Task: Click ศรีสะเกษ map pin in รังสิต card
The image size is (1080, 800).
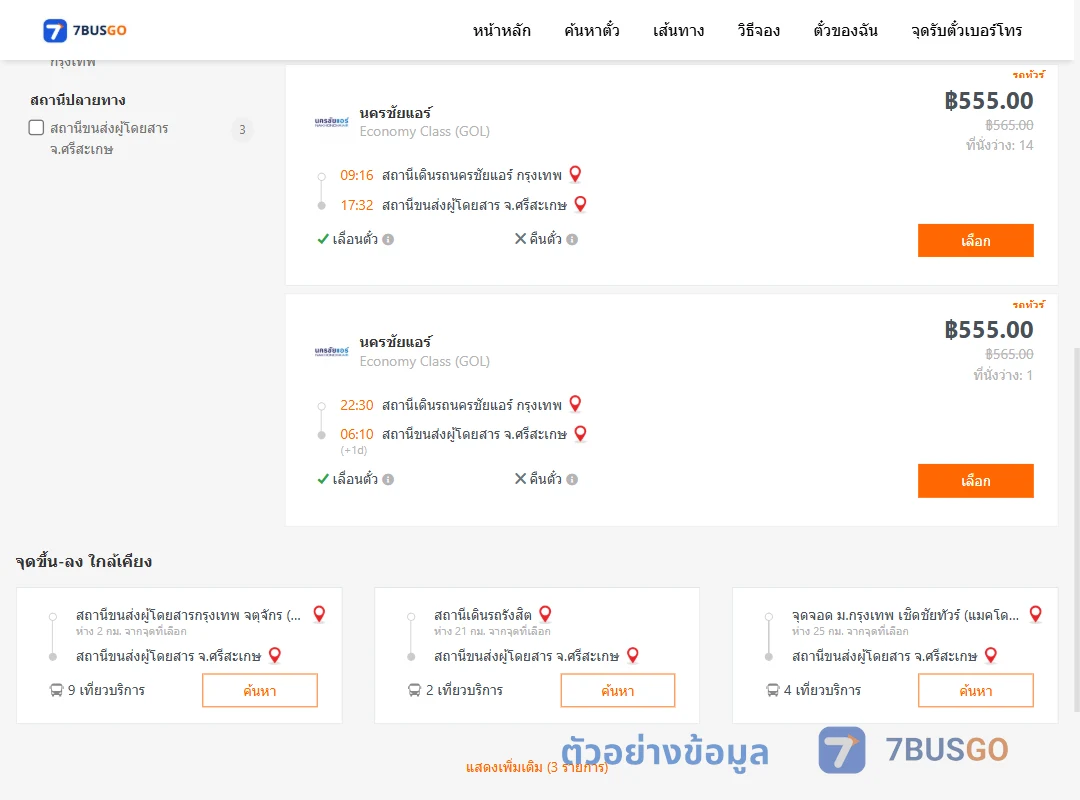Action: pos(632,655)
